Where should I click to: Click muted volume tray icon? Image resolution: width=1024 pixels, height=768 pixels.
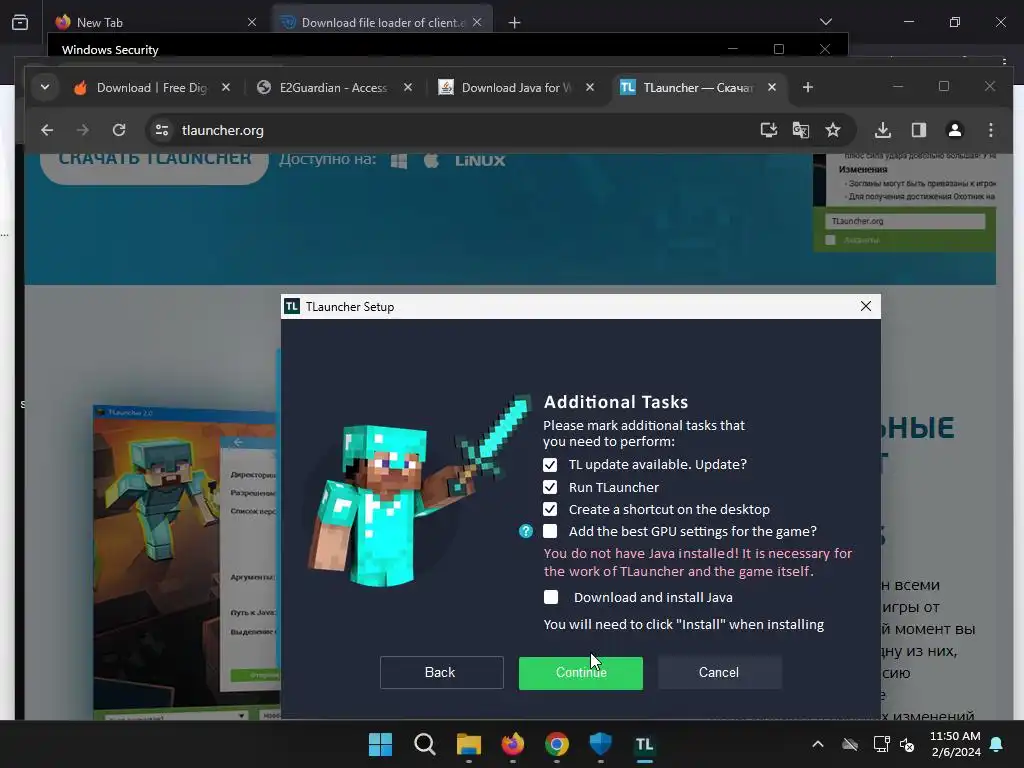coord(907,744)
